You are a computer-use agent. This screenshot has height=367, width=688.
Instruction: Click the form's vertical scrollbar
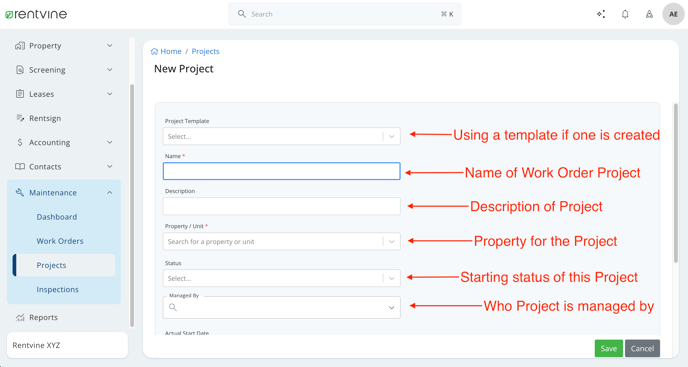pos(676,183)
